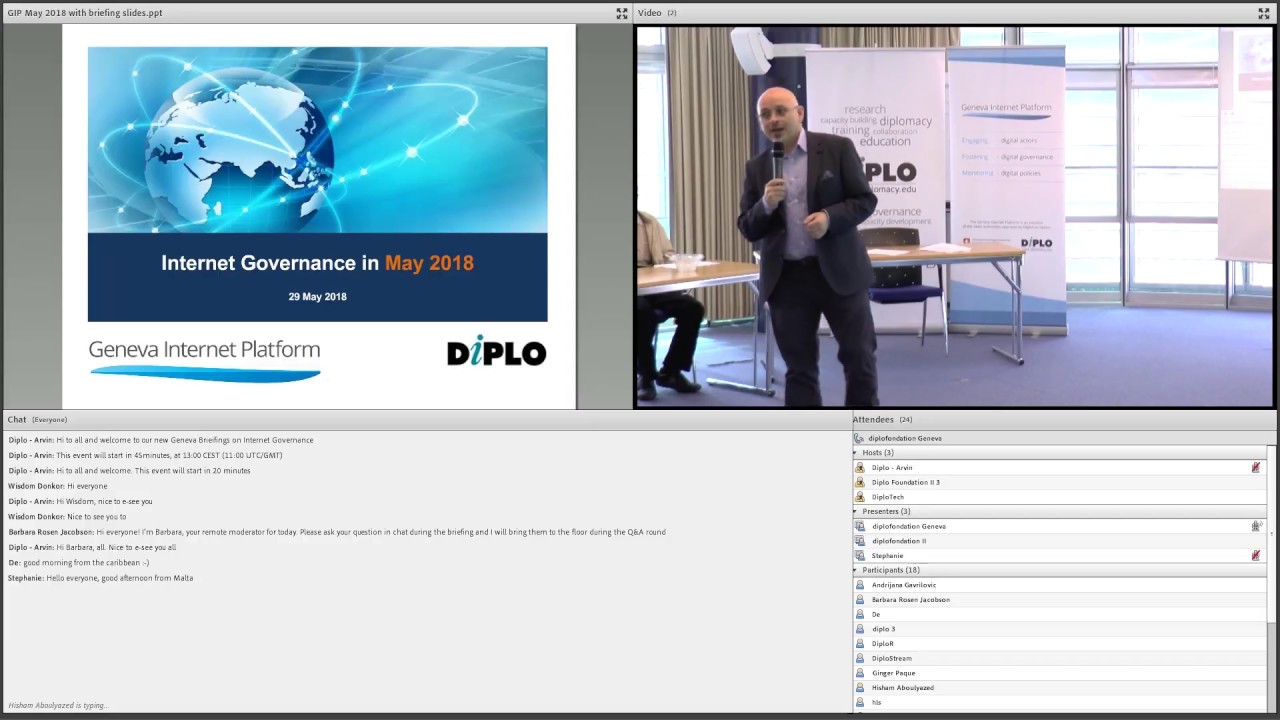Select attendee DiploStream
This screenshot has width=1280, height=720.
(x=1059, y=658)
